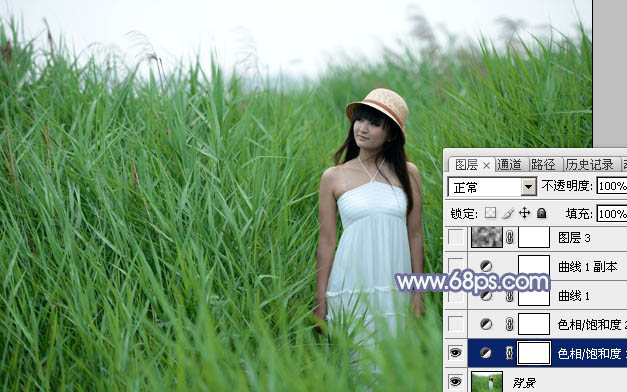Select the layer named 图层 3

point(574,238)
